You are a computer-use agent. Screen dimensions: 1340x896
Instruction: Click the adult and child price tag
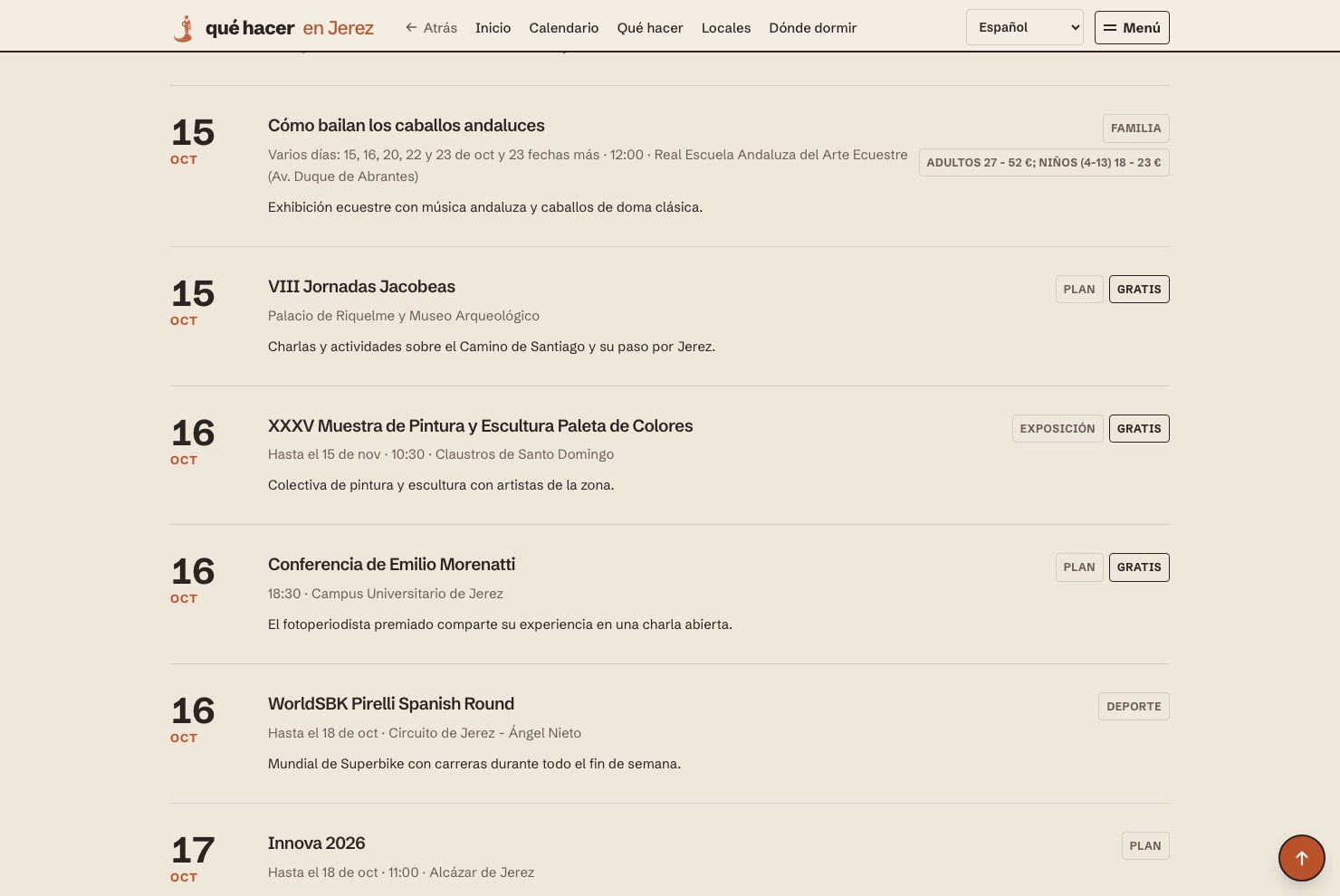(x=1044, y=163)
